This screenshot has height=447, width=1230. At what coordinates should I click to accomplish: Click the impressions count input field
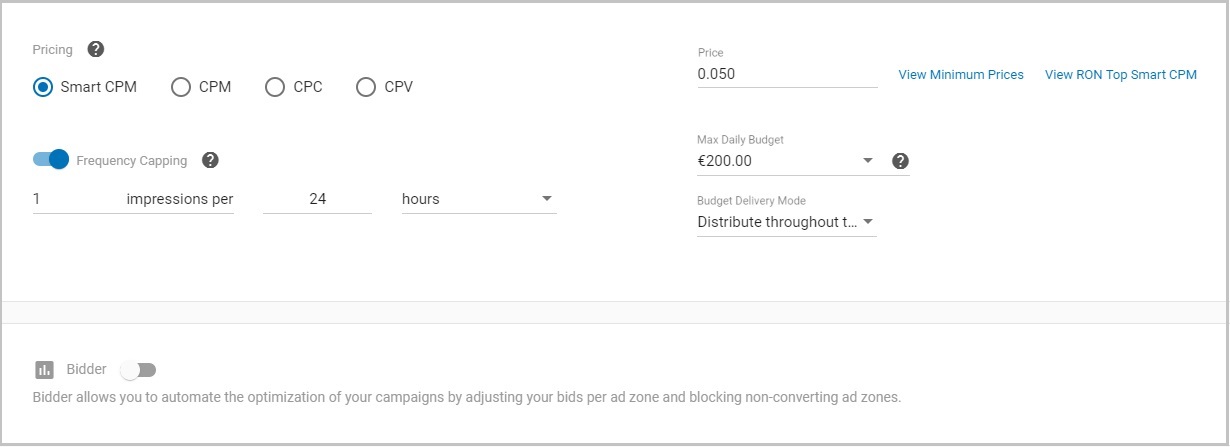point(75,199)
